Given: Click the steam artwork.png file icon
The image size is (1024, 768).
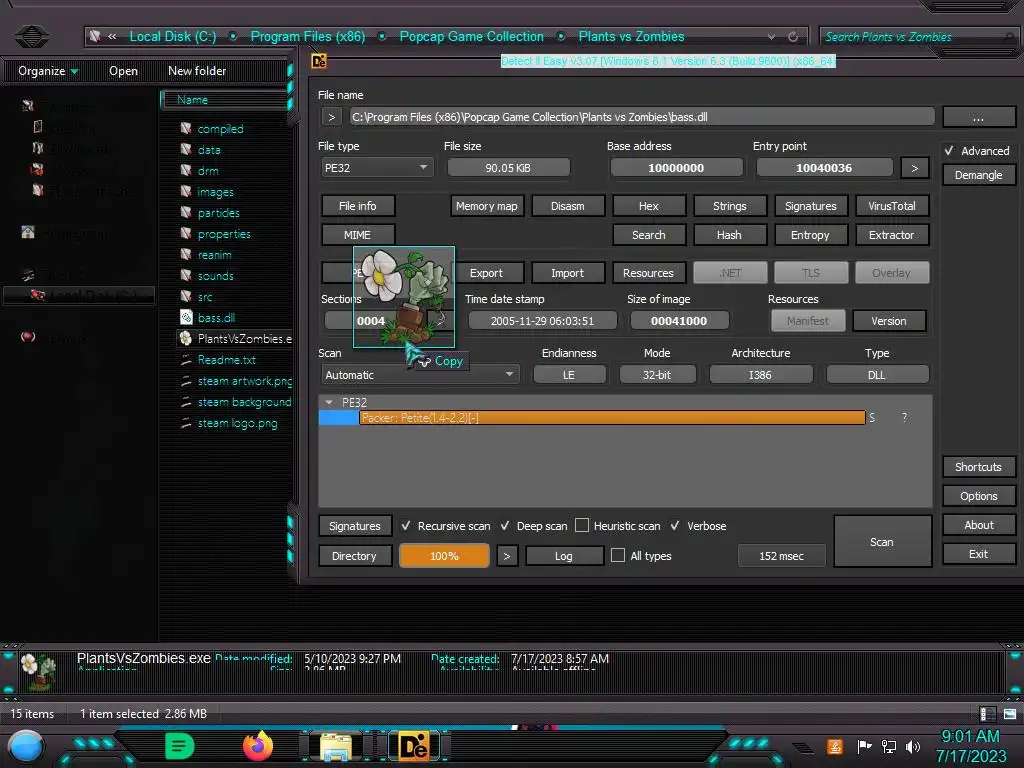Looking at the screenshot, I should point(186,381).
